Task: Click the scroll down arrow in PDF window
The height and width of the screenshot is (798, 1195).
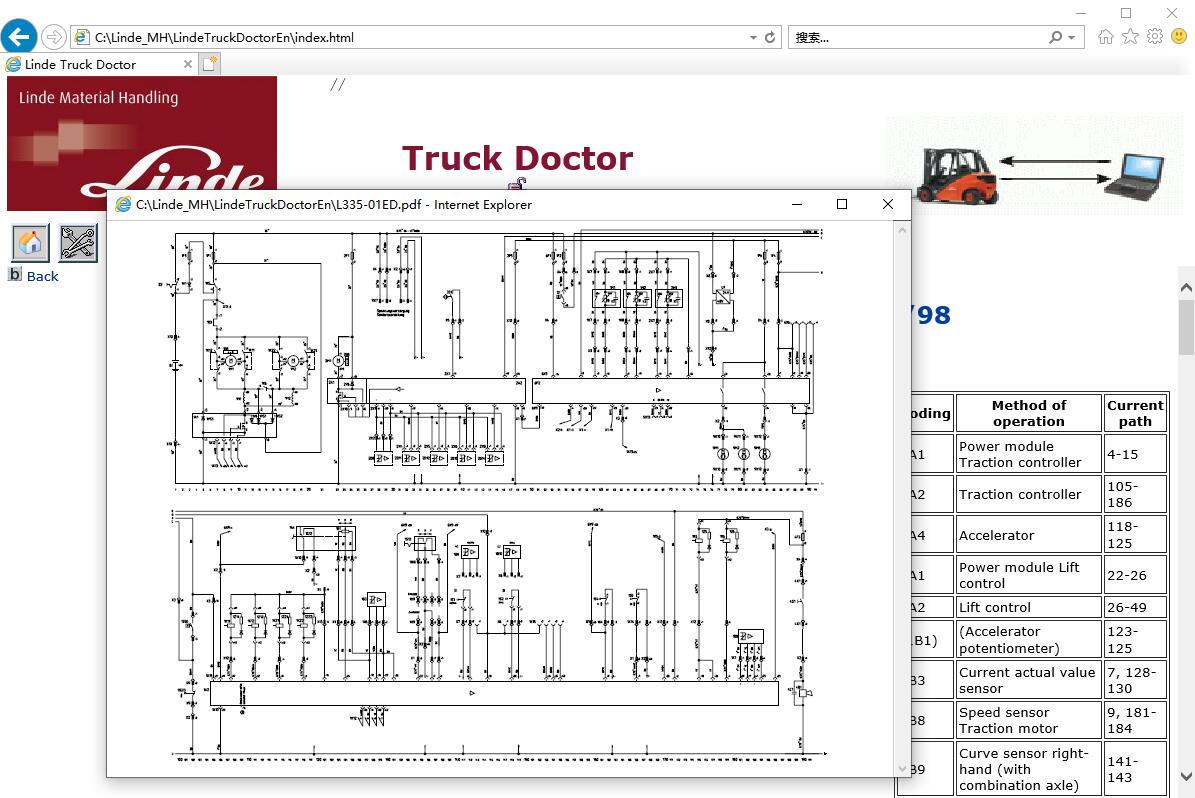Action: point(902,768)
